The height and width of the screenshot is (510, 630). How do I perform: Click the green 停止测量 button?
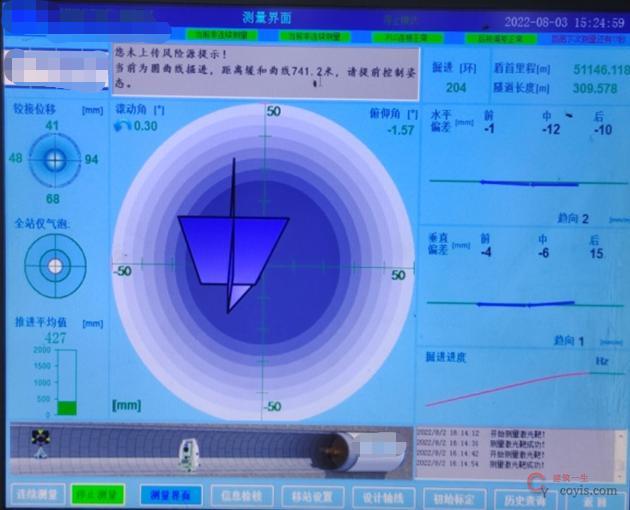click(x=98, y=495)
